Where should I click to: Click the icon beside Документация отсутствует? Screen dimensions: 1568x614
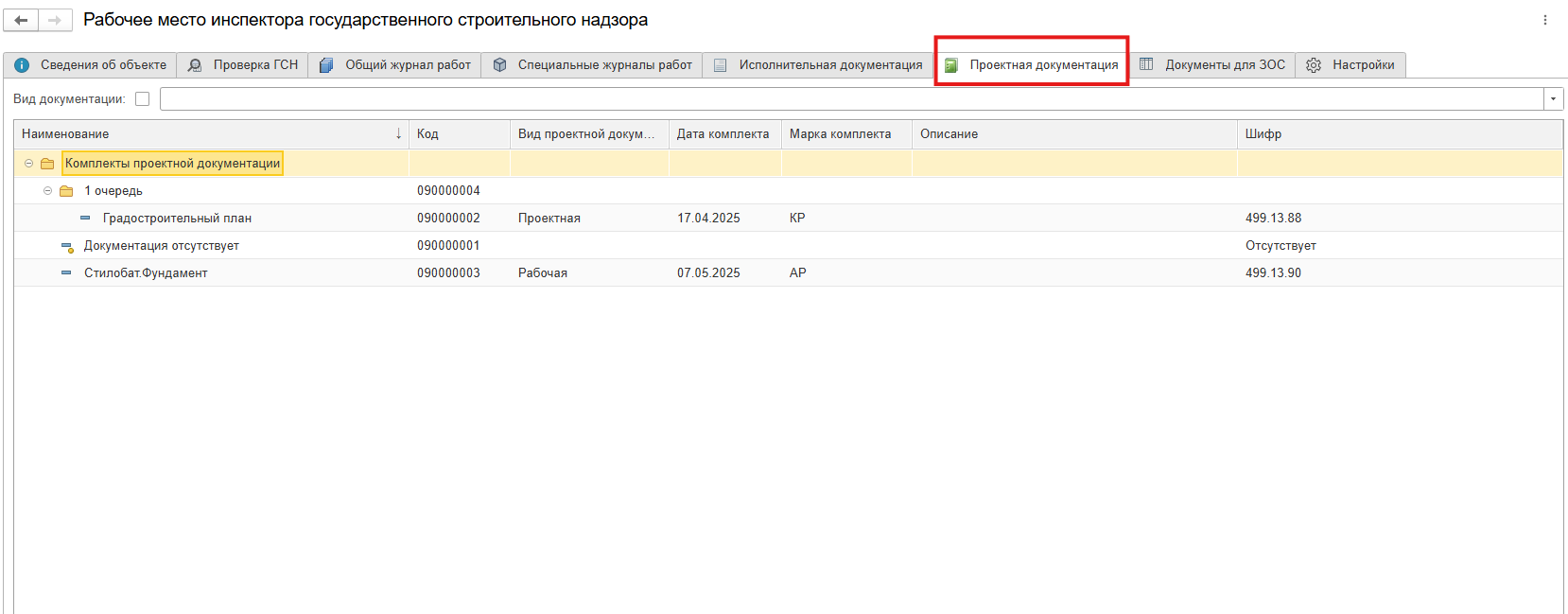pos(67,246)
